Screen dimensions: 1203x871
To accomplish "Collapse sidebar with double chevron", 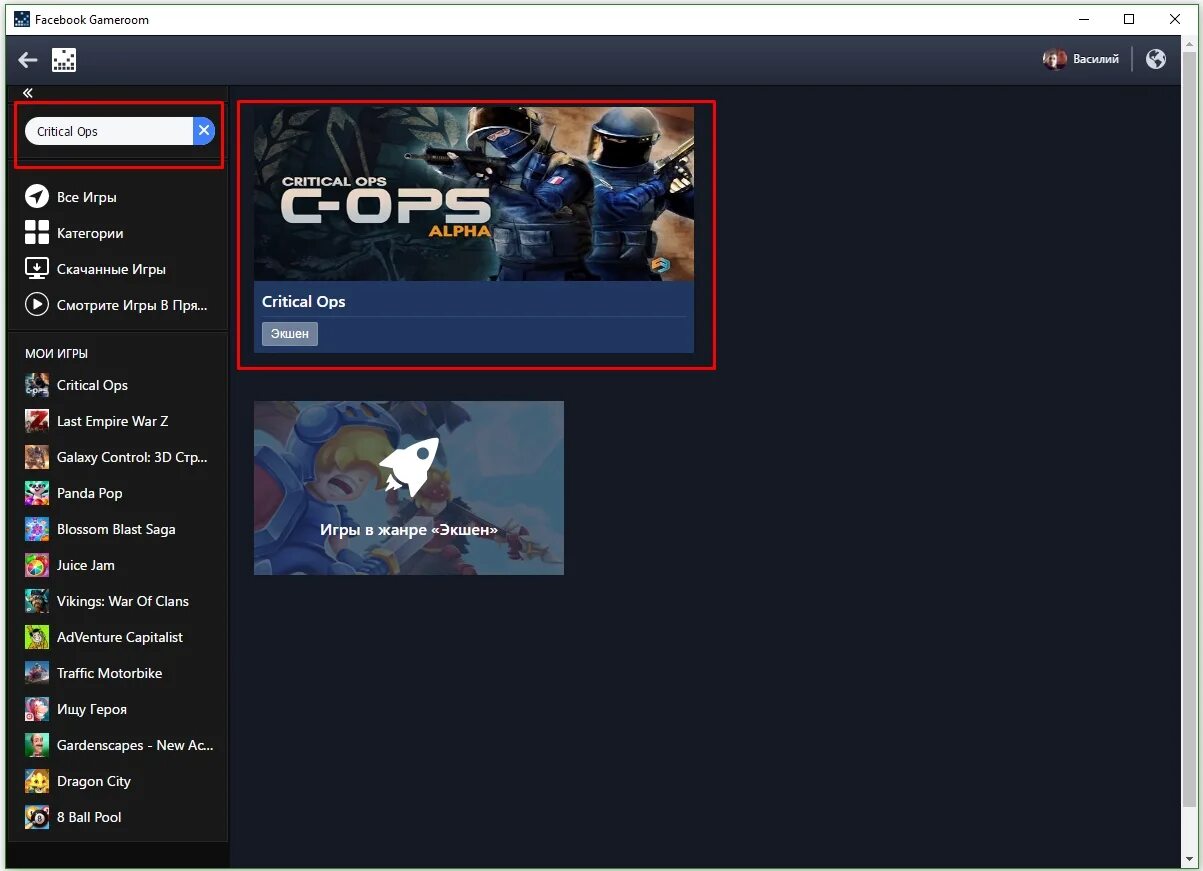I will click(28, 92).
